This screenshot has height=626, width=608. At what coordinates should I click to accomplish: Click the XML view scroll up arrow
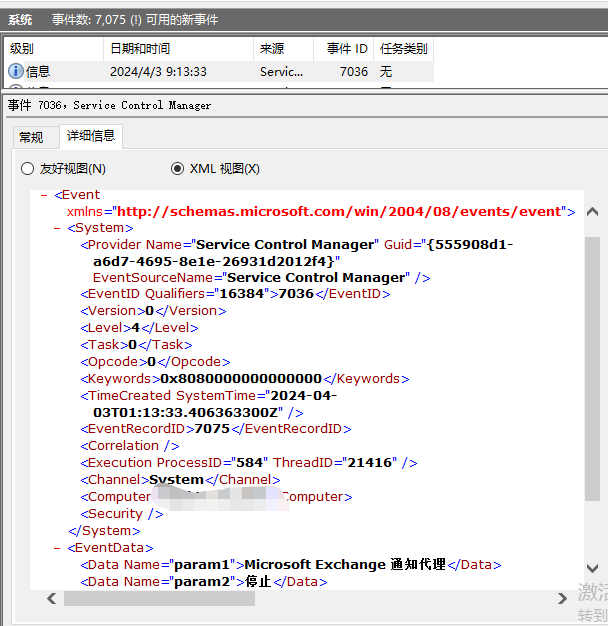click(592, 212)
